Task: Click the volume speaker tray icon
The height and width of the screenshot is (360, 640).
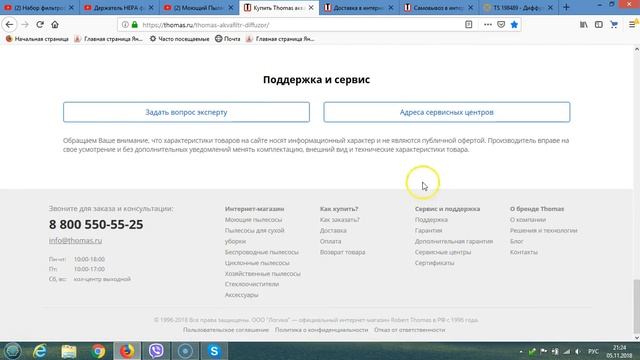Action: click(577, 351)
